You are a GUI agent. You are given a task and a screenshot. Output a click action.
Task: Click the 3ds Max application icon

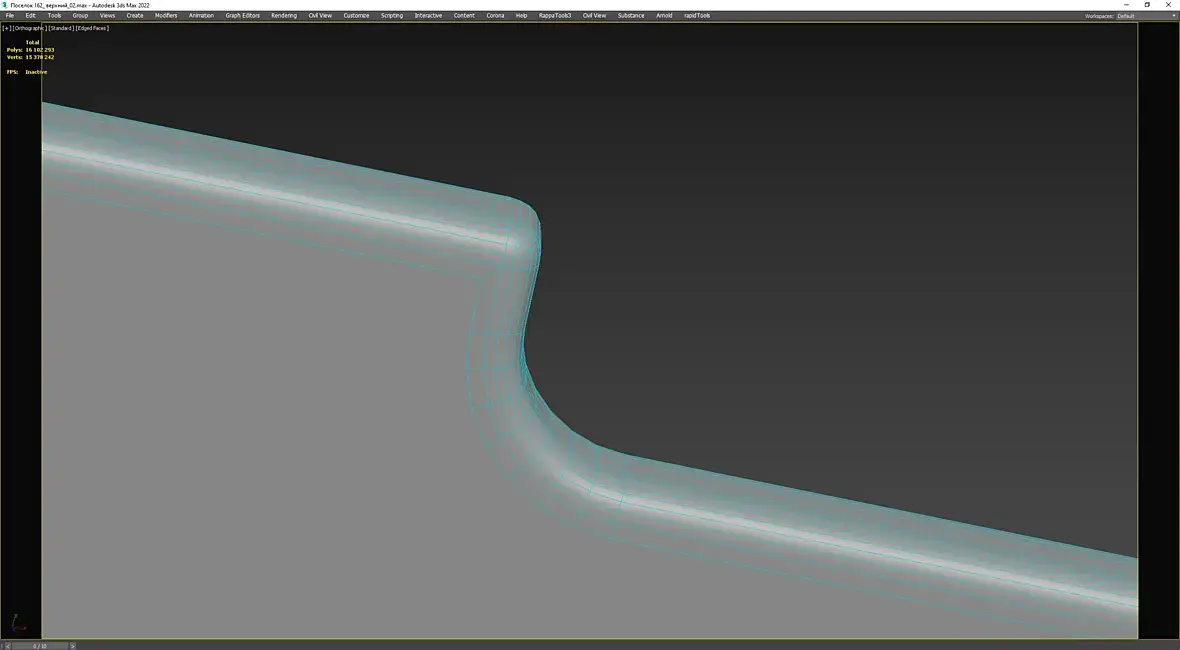click(x=5, y=5)
